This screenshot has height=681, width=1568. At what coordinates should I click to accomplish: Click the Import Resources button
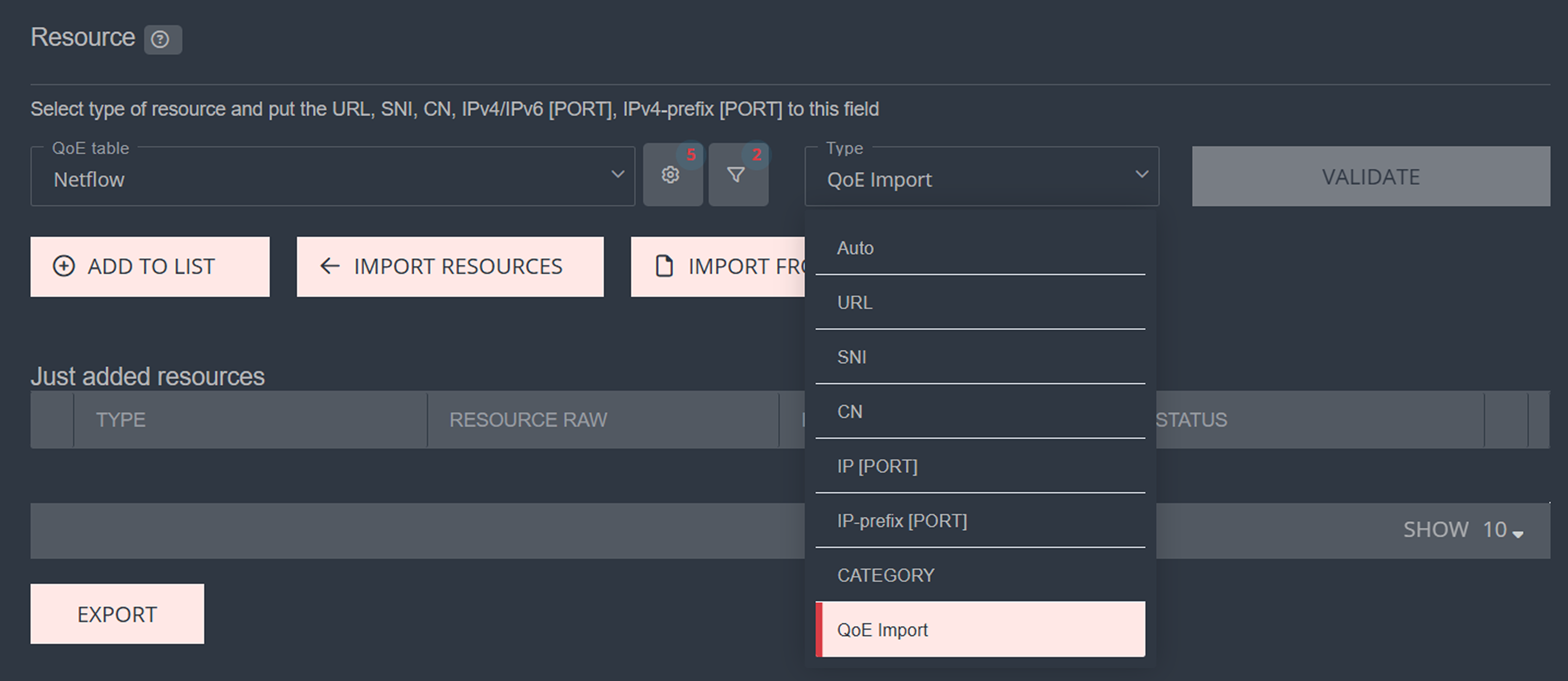(450, 266)
